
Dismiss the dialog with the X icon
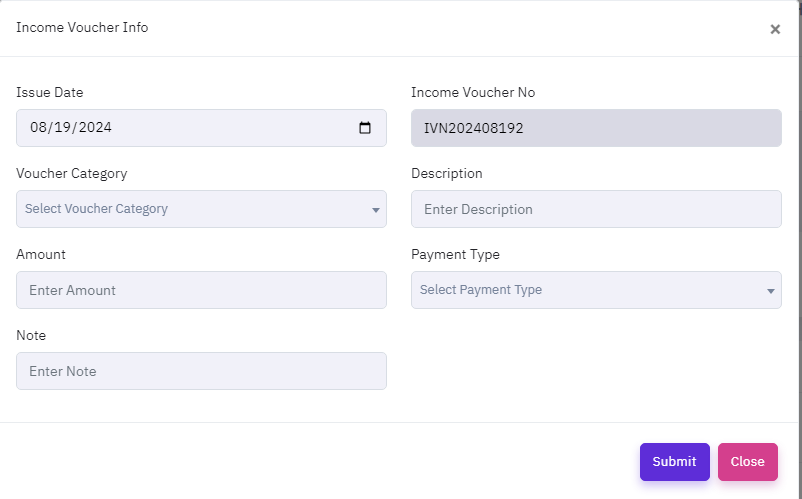775,29
